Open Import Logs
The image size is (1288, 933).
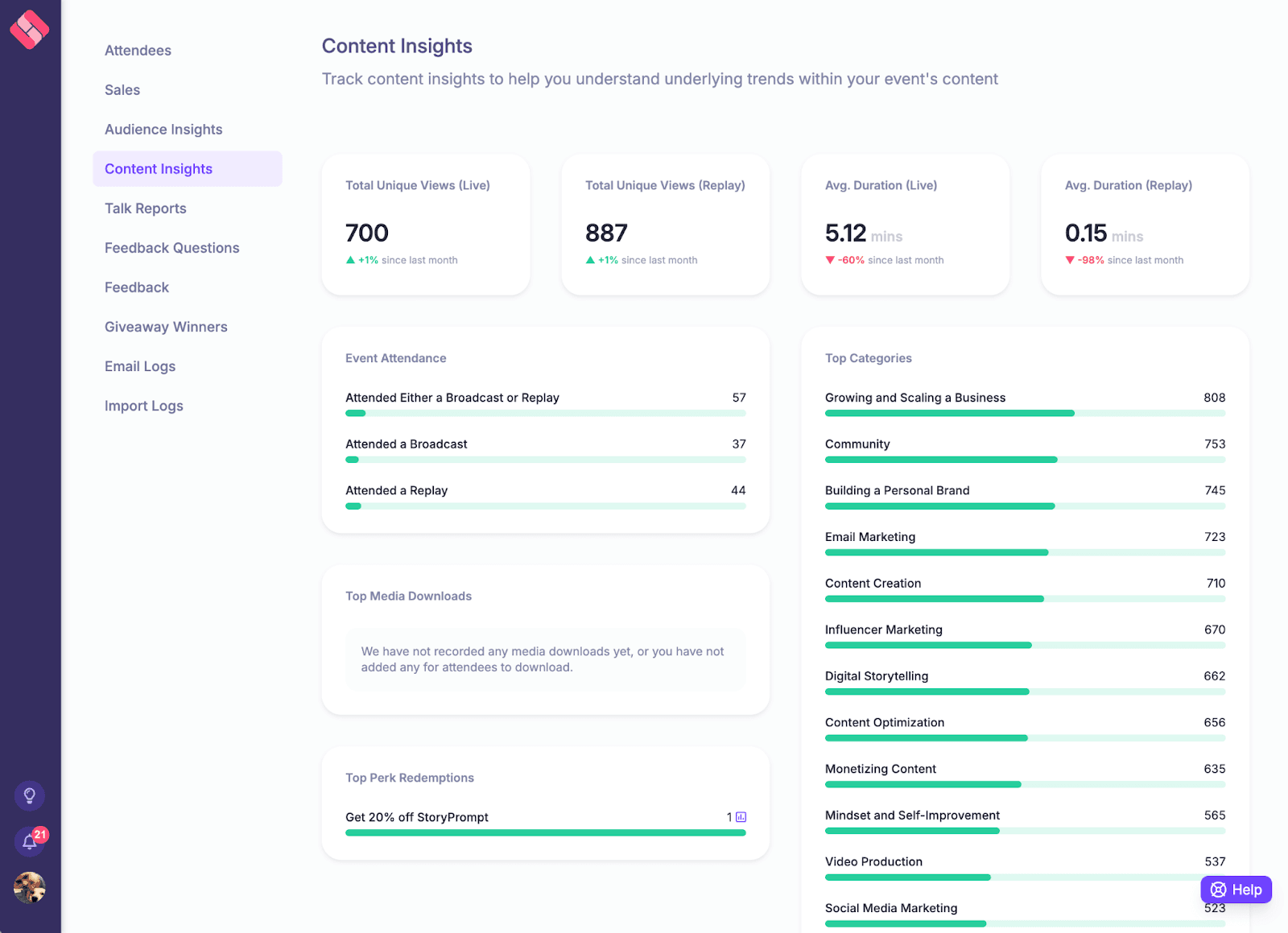pos(144,406)
